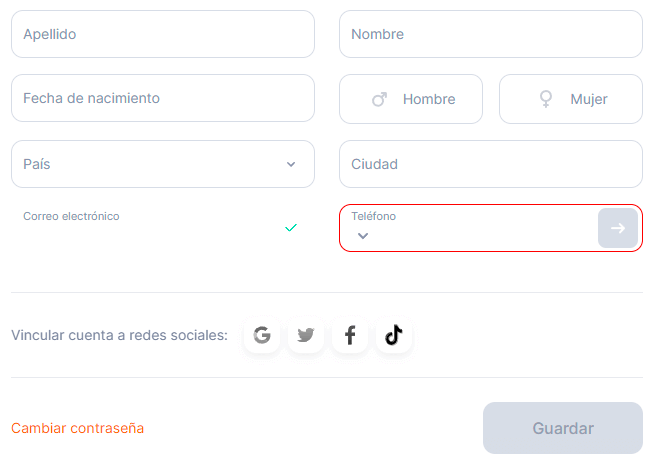Click the email verified checkmark icon
The height and width of the screenshot is (464, 657).
pyautogui.click(x=291, y=228)
